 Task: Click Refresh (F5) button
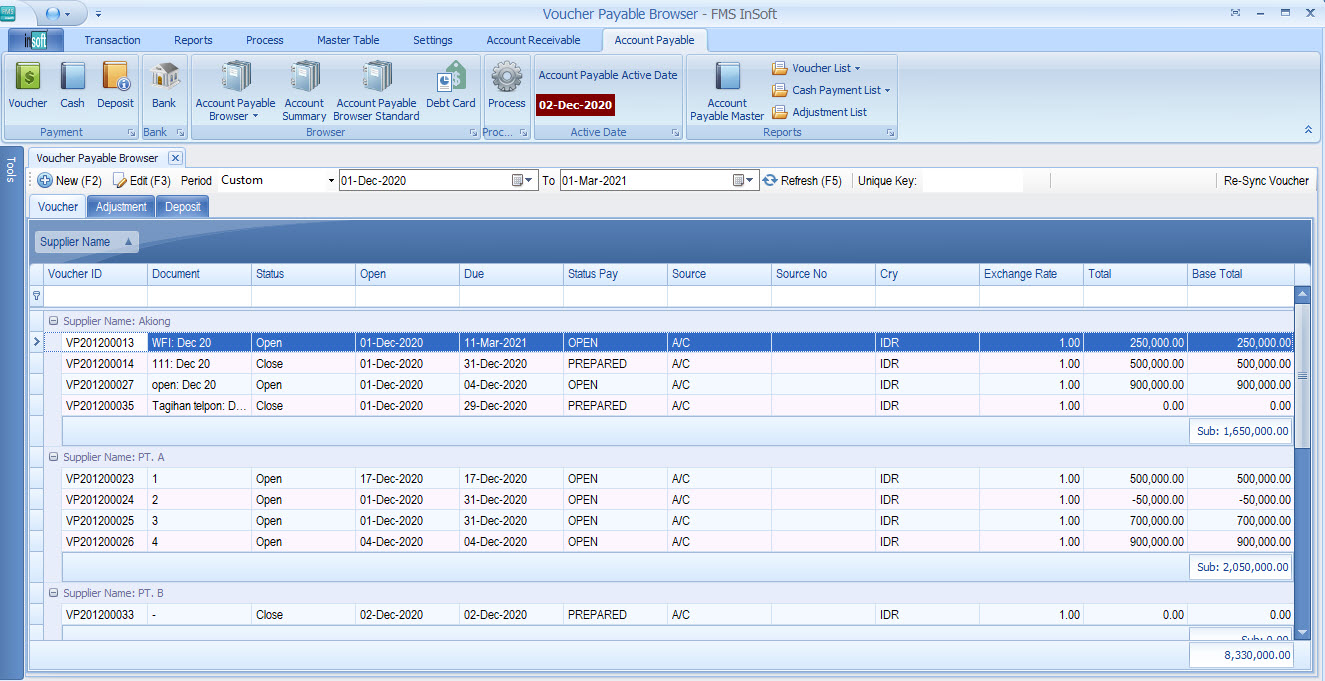click(802, 181)
